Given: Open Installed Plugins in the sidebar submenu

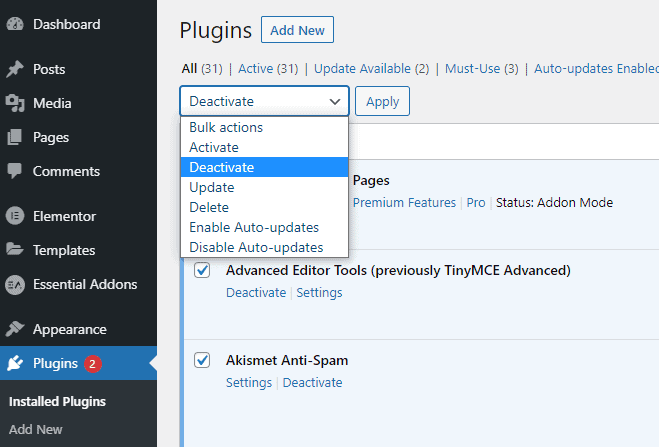Looking at the screenshot, I should [57, 402].
